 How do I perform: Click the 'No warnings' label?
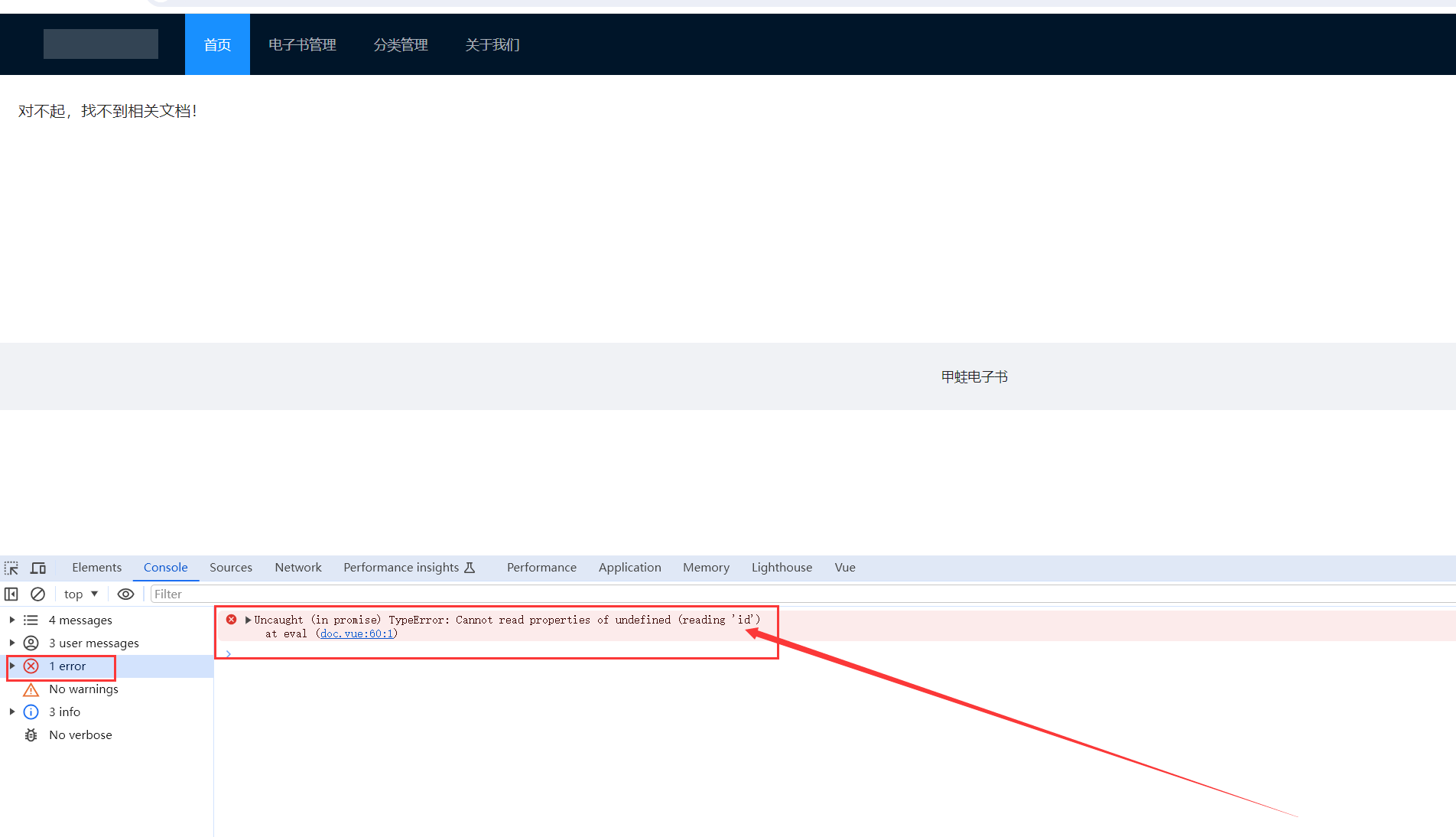84,689
